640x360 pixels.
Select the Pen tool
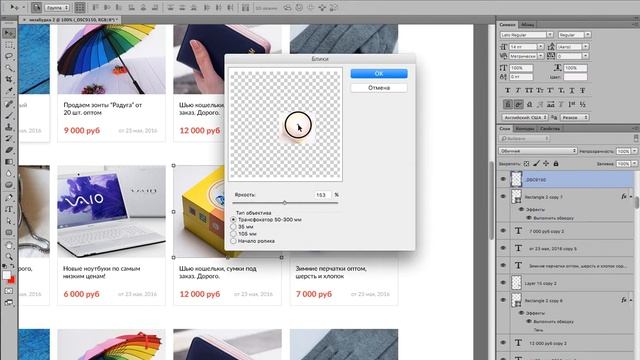9,198
